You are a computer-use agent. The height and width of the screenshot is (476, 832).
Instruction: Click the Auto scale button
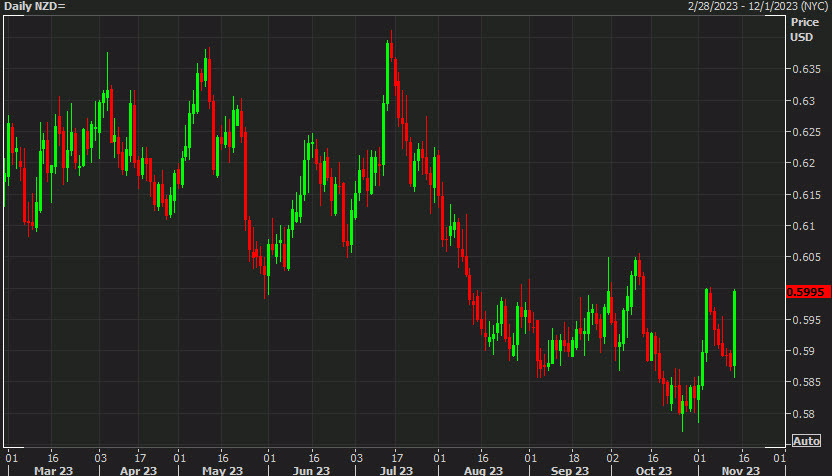coord(806,440)
